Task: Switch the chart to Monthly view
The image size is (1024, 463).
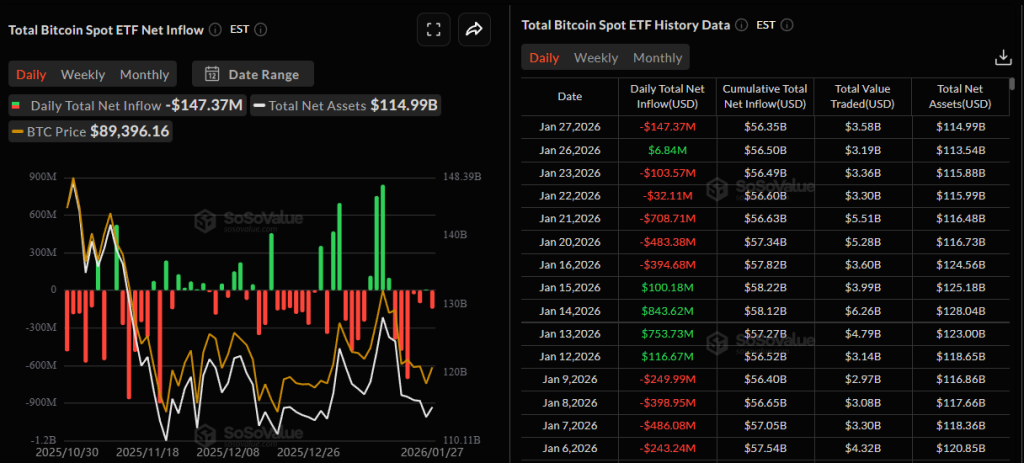Action: [144, 74]
